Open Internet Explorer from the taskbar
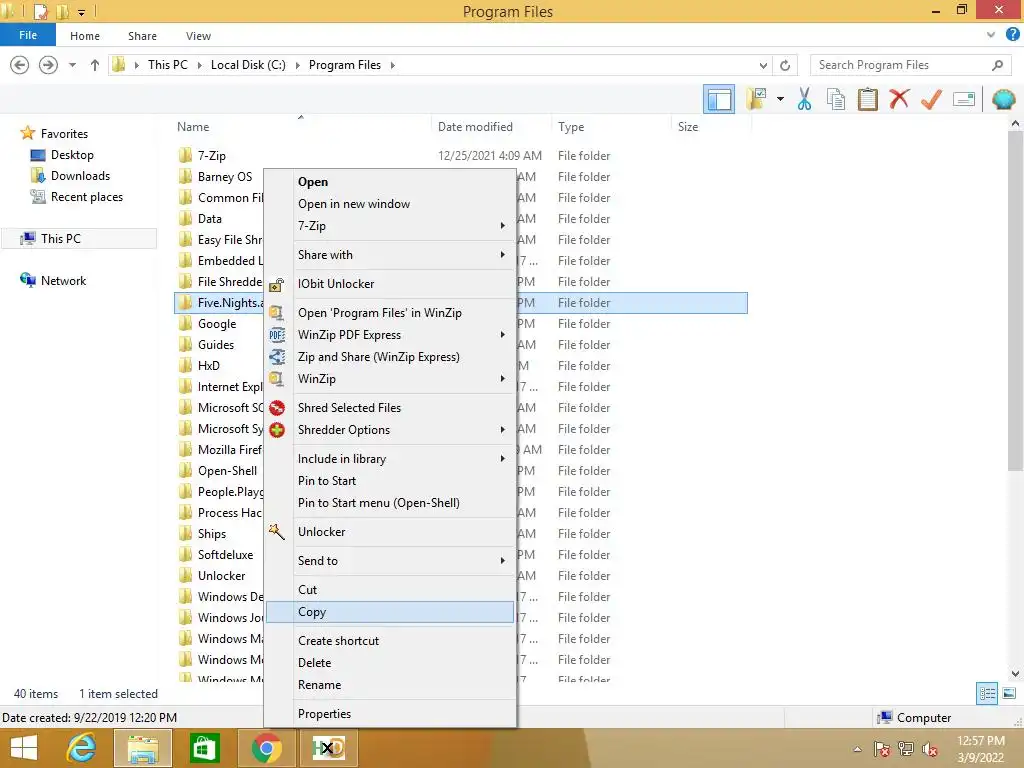Viewport: 1024px width, 768px height. (81, 748)
